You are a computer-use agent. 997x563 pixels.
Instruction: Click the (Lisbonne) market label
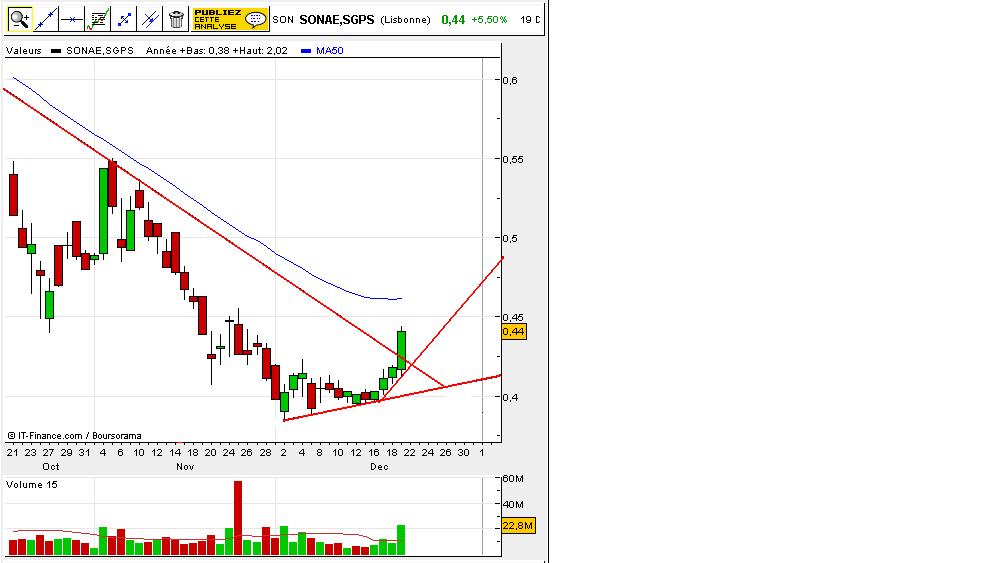[406, 20]
